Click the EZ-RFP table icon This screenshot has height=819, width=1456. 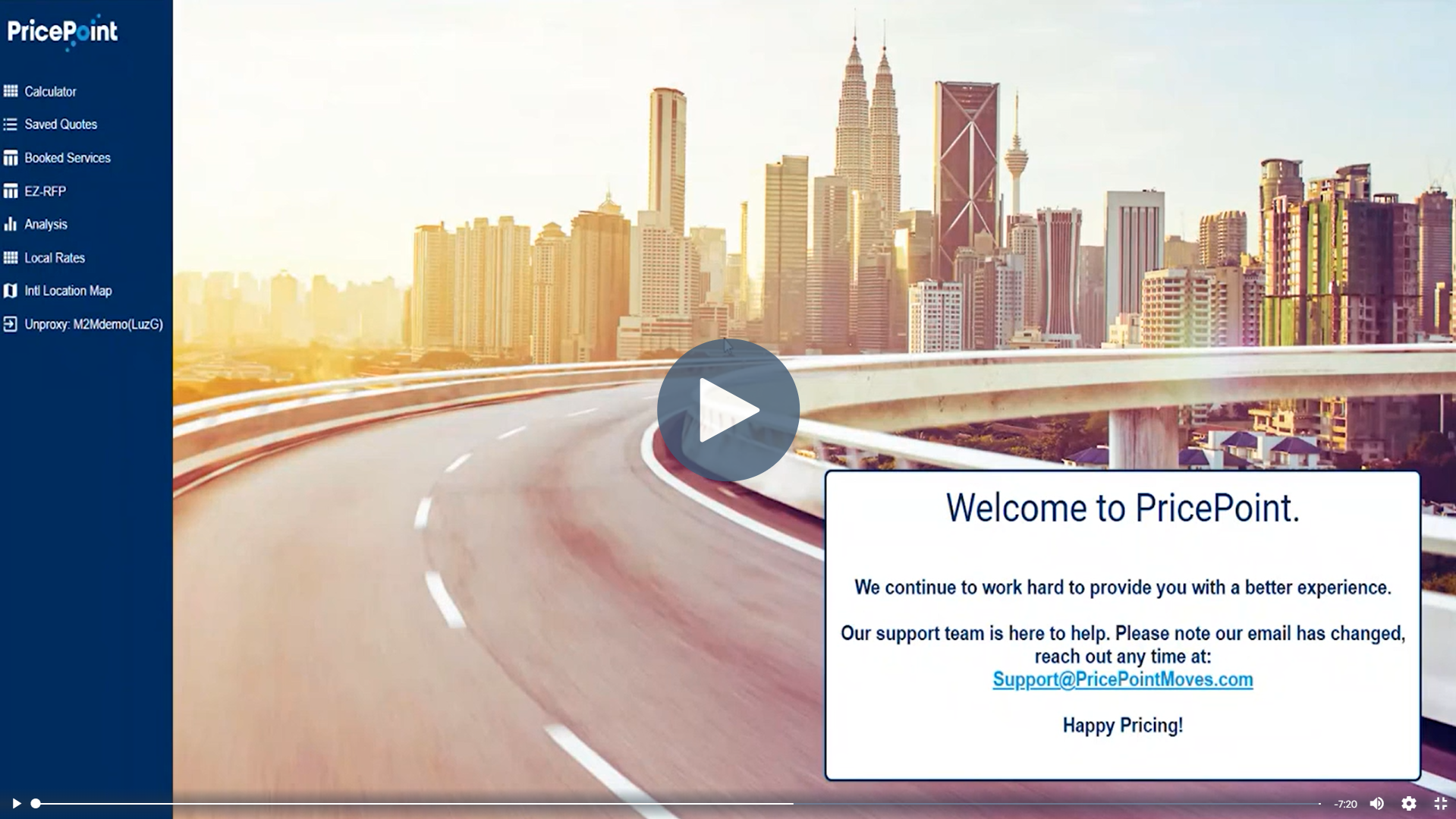[11, 191]
